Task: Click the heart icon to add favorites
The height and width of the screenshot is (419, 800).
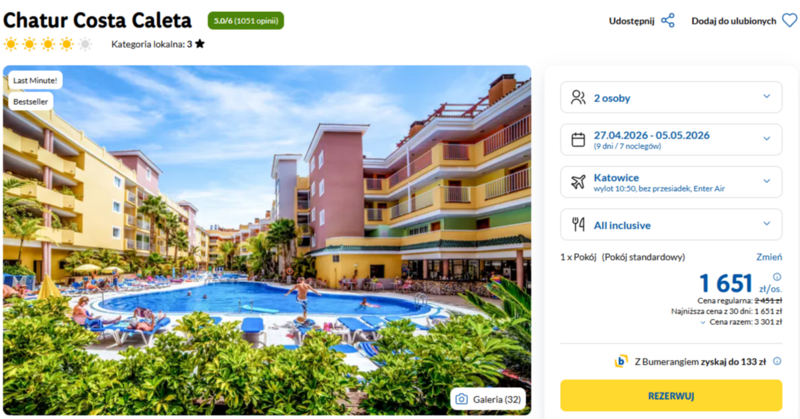Action: click(x=789, y=21)
